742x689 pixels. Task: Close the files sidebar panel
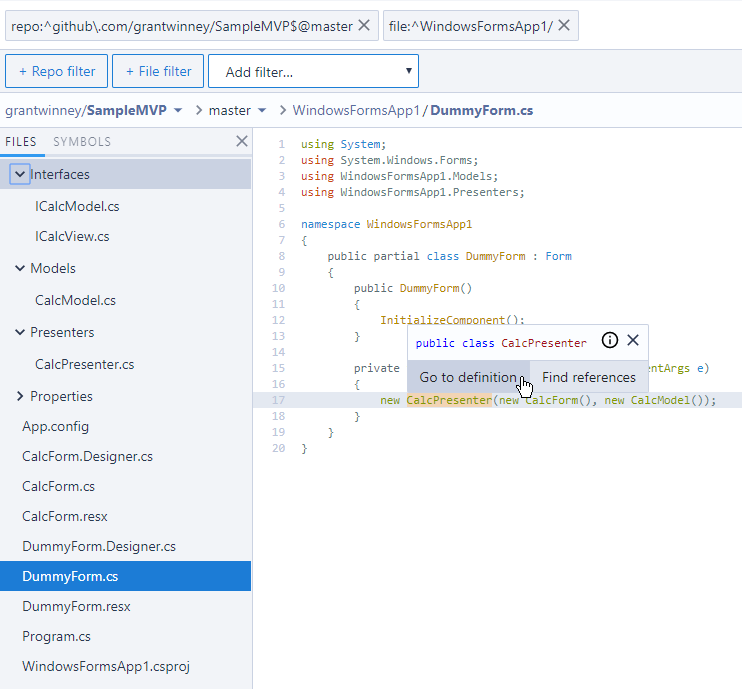pyautogui.click(x=241, y=141)
